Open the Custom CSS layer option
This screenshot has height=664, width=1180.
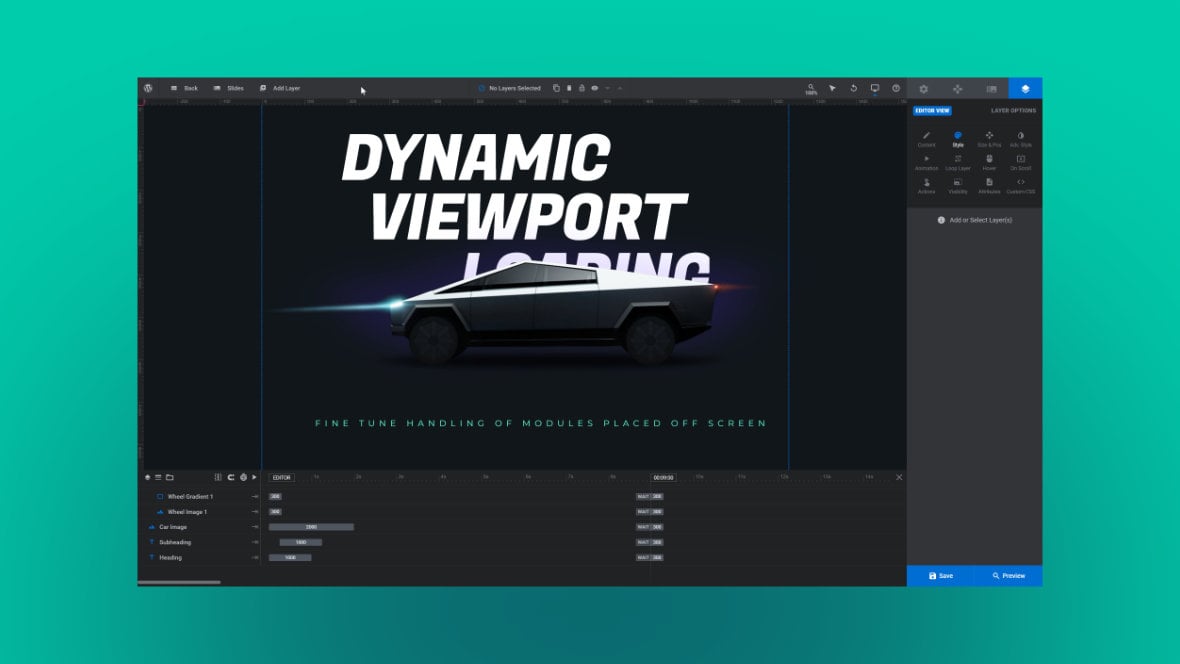pos(1020,186)
